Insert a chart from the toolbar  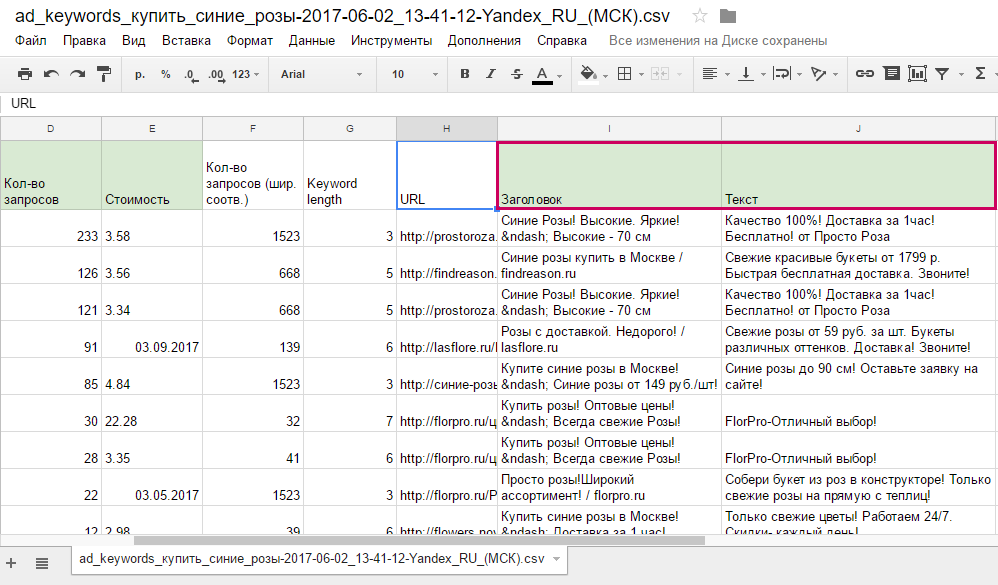point(916,74)
